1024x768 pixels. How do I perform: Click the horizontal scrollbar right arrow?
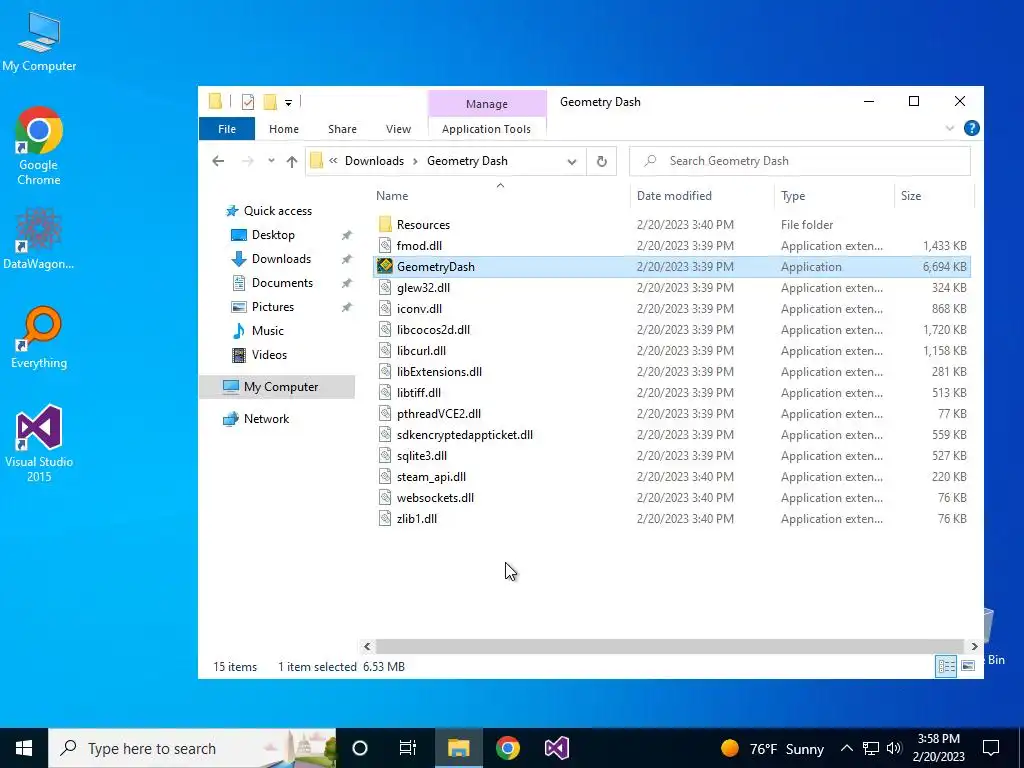tap(974, 646)
